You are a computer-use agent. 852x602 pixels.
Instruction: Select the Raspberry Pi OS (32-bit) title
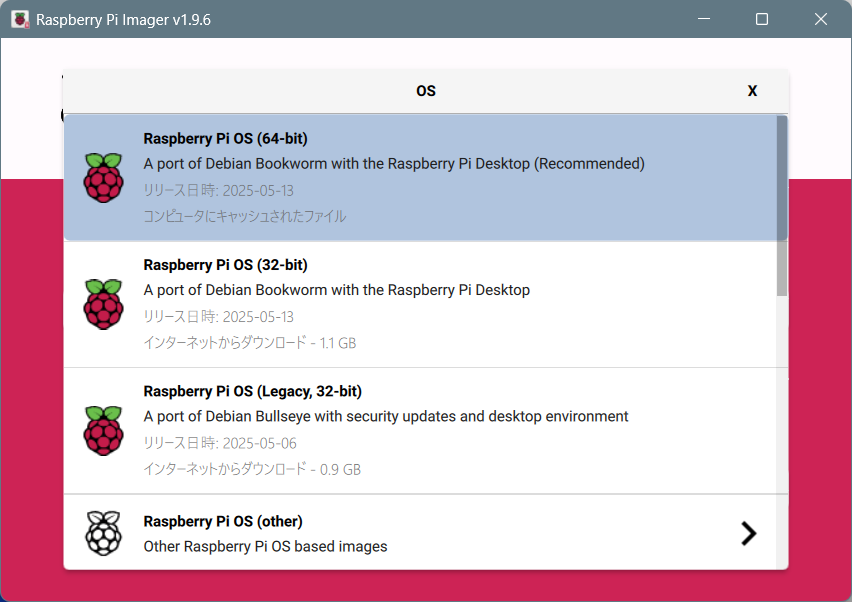pyautogui.click(x=225, y=265)
